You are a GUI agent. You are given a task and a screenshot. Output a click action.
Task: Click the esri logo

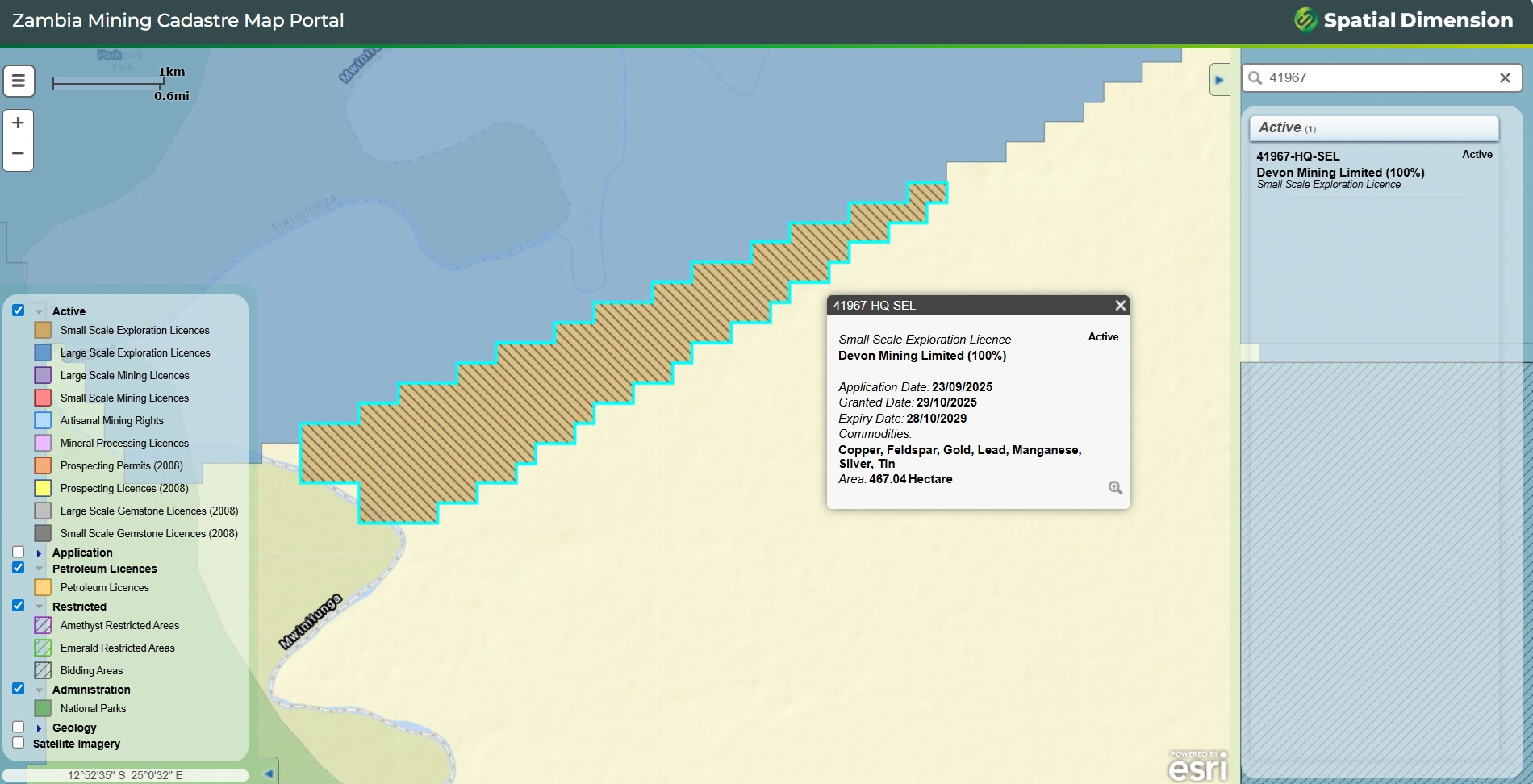(x=1197, y=766)
